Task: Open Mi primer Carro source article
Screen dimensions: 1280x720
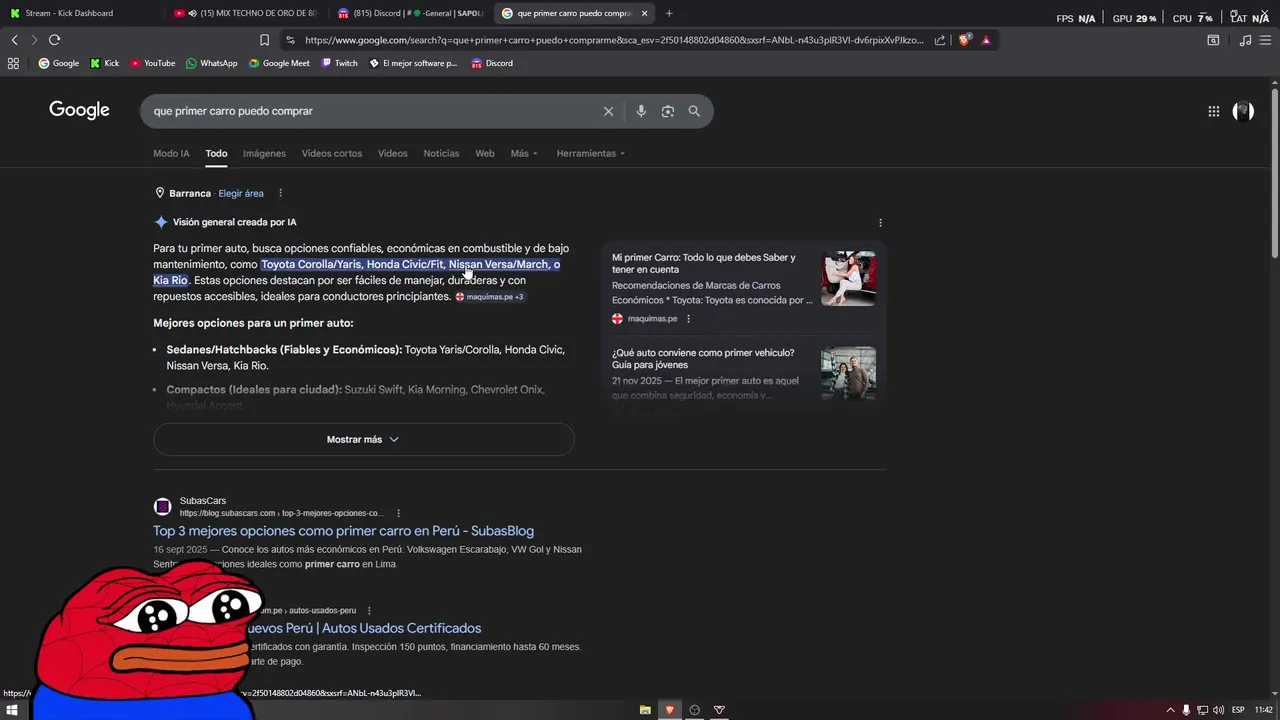Action: 704,263
